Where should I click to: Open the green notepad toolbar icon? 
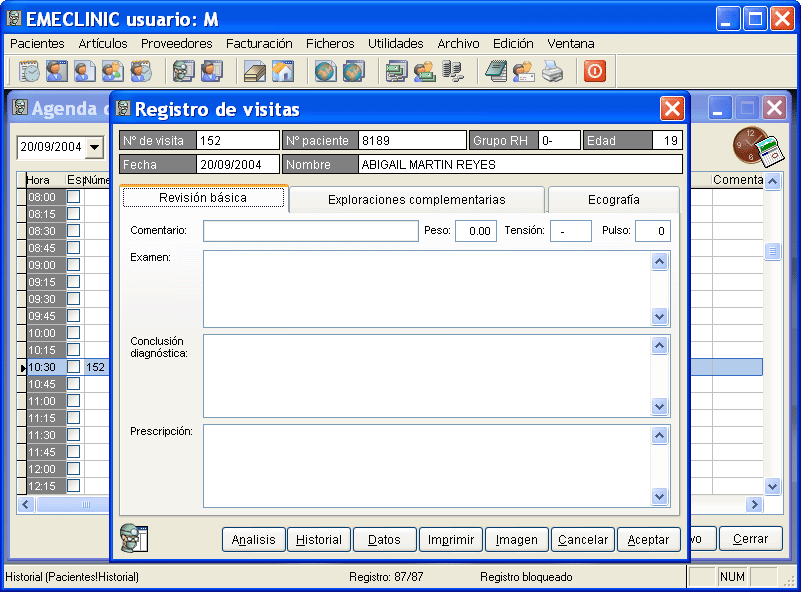coord(496,71)
